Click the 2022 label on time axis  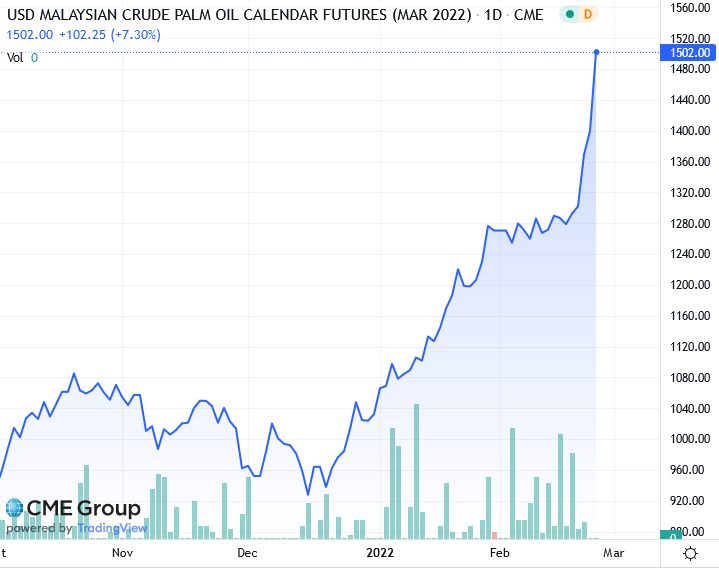(380, 552)
